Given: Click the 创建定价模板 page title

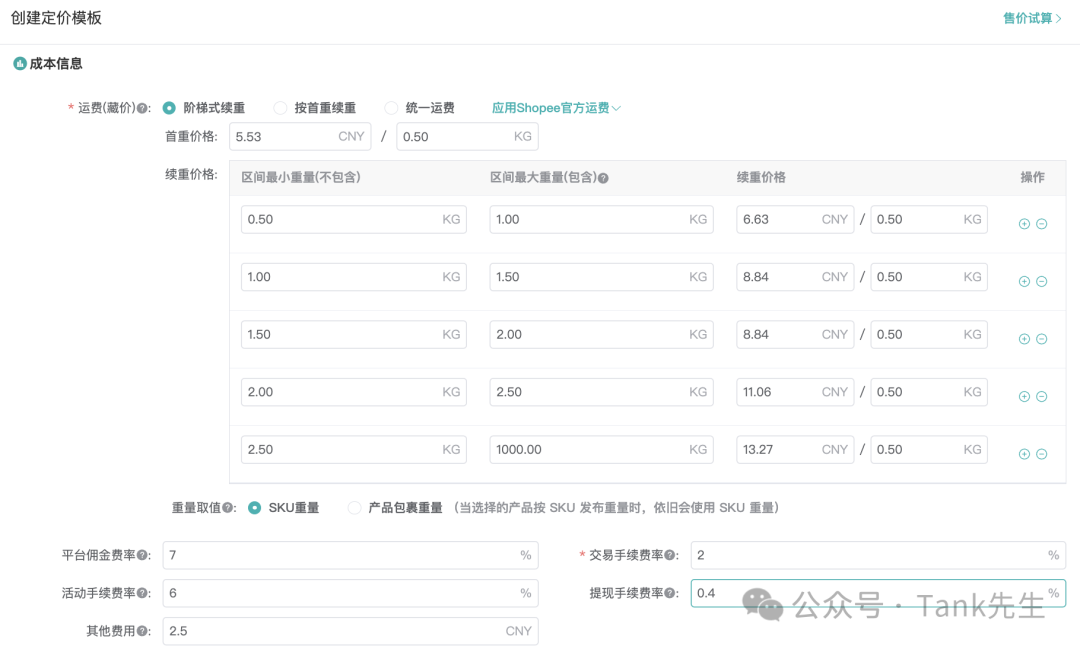Looking at the screenshot, I should click(x=56, y=18).
